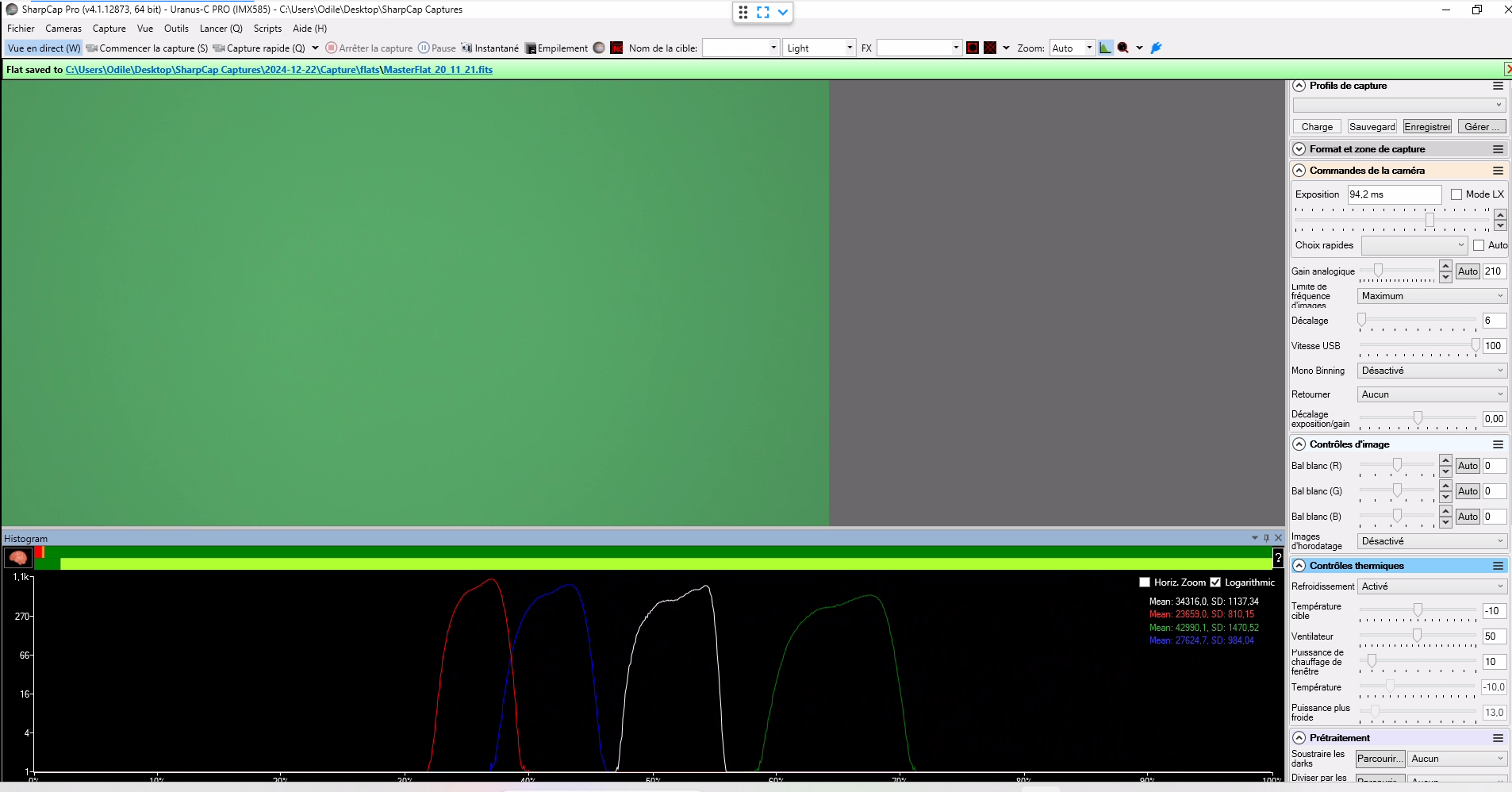Close the Histogram panel

1278,538
